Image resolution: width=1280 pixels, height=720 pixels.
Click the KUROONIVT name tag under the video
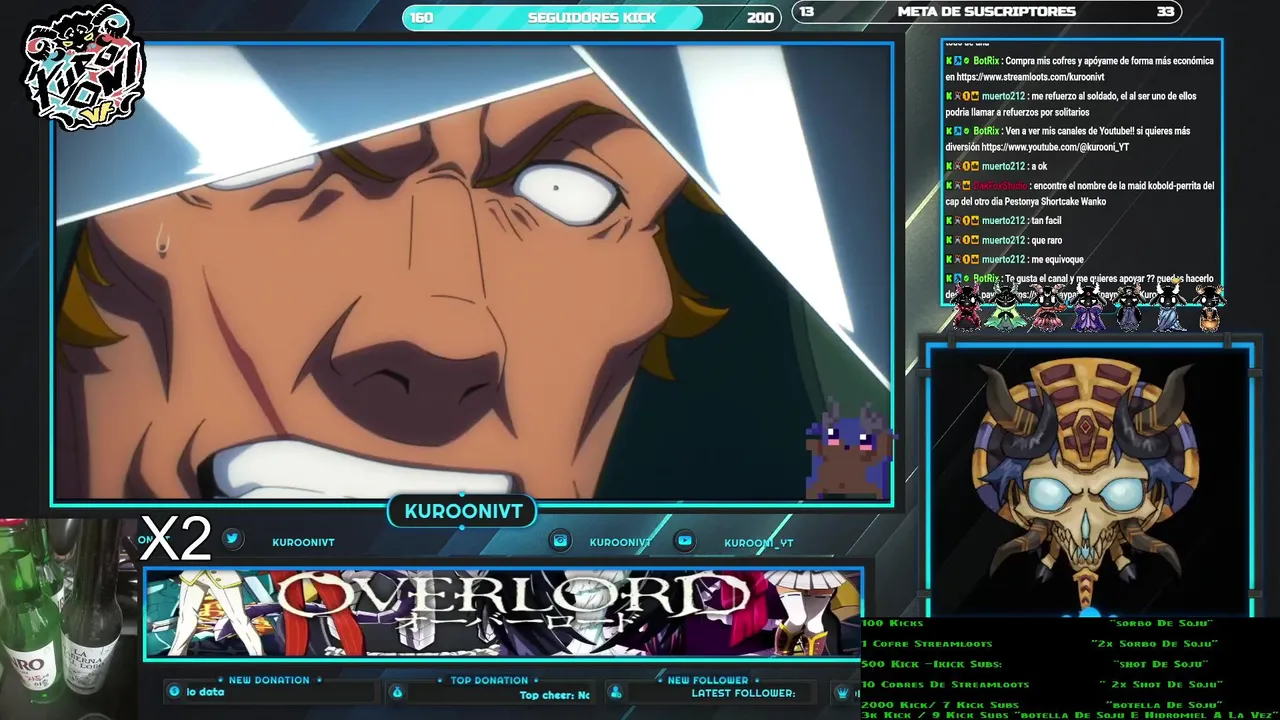[463, 511]
